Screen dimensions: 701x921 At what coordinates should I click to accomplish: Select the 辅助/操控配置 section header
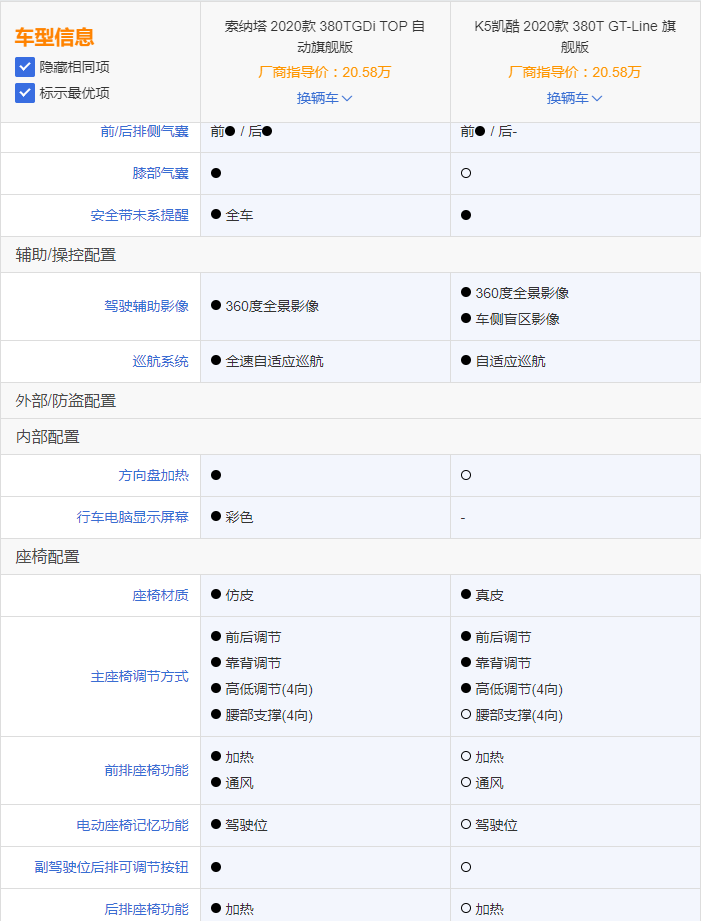[350, 255]
